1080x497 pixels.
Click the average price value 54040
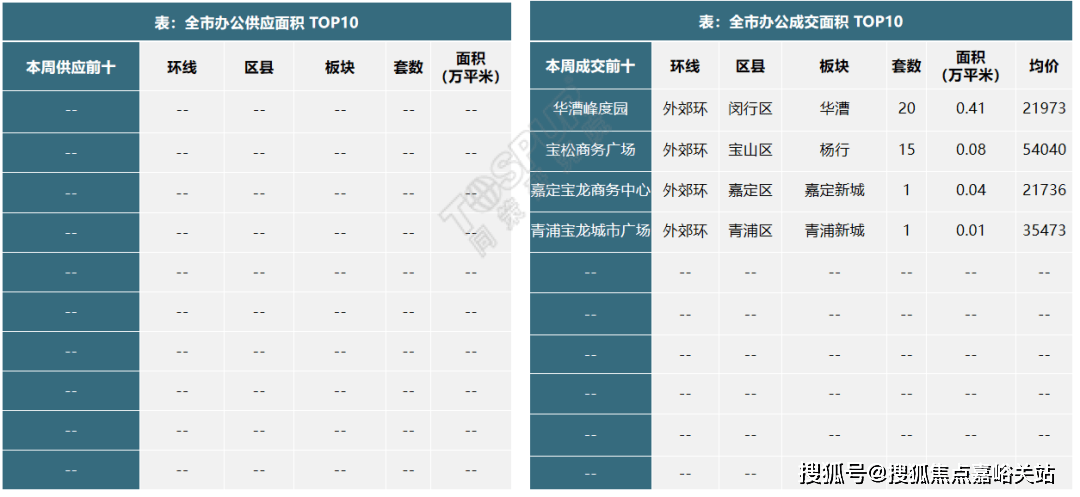pos(1044,150)
